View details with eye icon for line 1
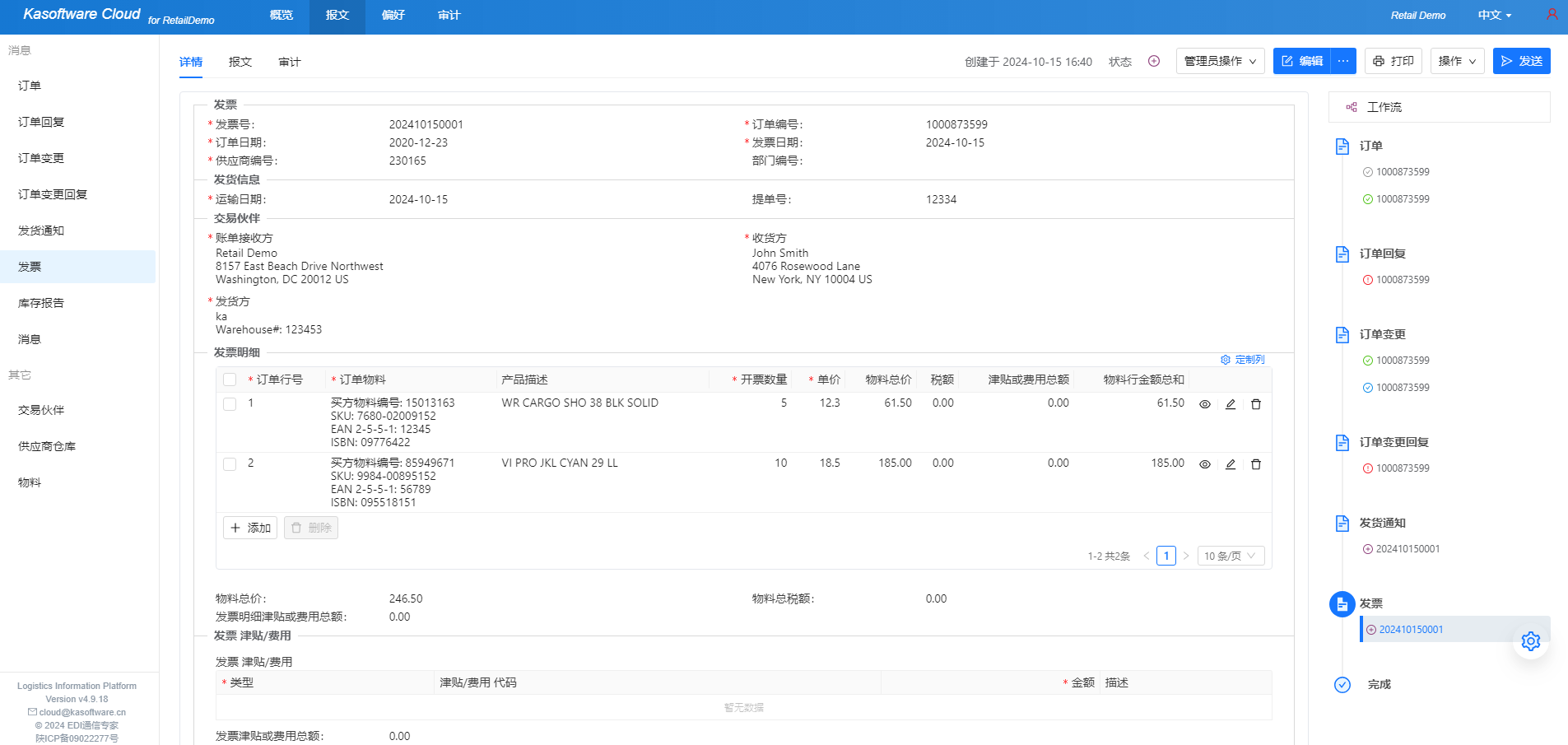 1204,404
